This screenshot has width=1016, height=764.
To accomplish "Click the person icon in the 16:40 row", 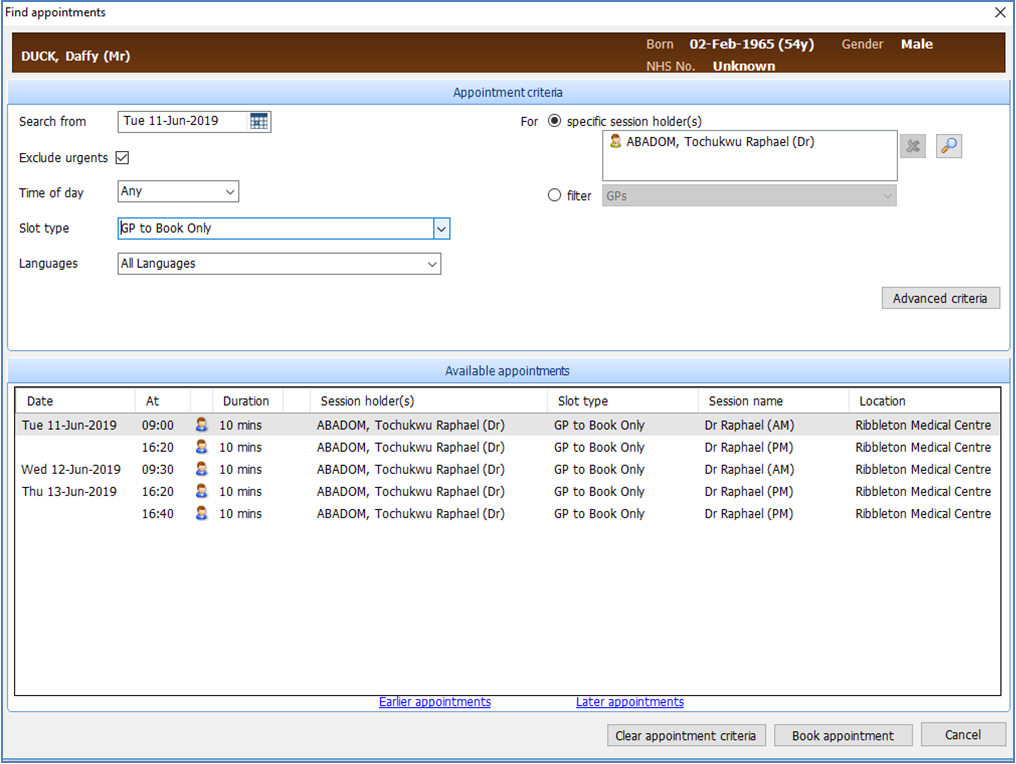I will pyautogui.click(x=202, y=513).
